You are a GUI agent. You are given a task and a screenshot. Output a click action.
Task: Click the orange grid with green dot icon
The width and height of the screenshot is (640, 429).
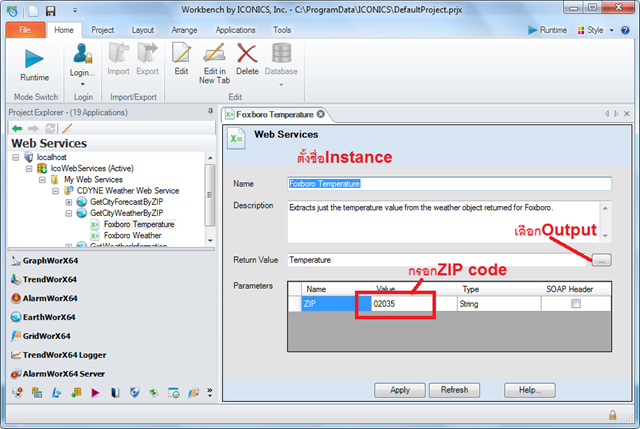coord(76,393)
